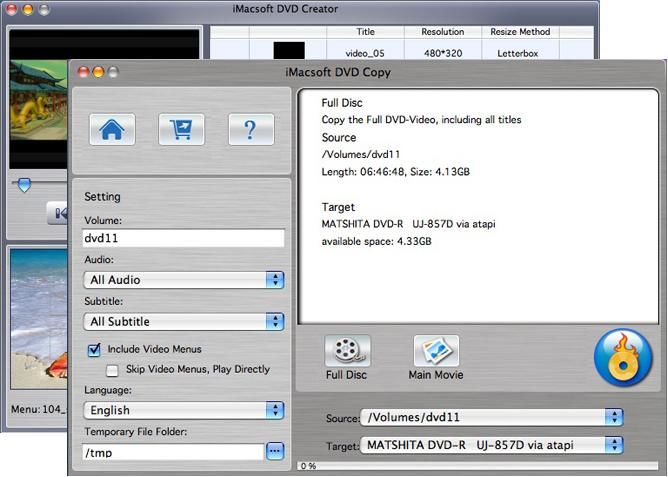Click the 'MATSHITA DVD-R UJ-857D via atapi' info line
The width and height of the screenshot is (668, 477).
[408, 224]
